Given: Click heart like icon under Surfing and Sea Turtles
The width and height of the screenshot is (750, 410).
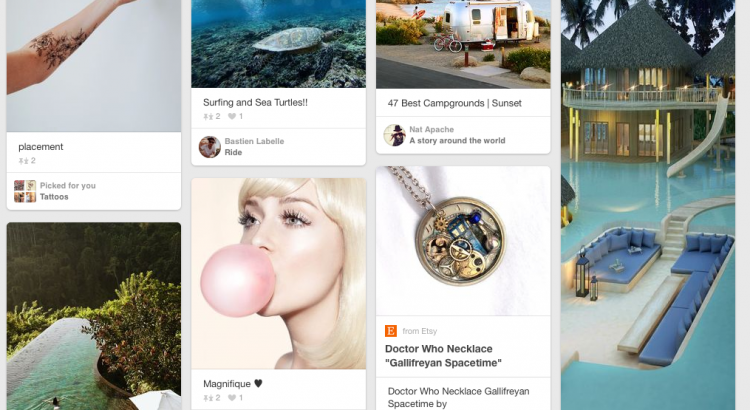Looking at the screenshot, I should [232, 116].
